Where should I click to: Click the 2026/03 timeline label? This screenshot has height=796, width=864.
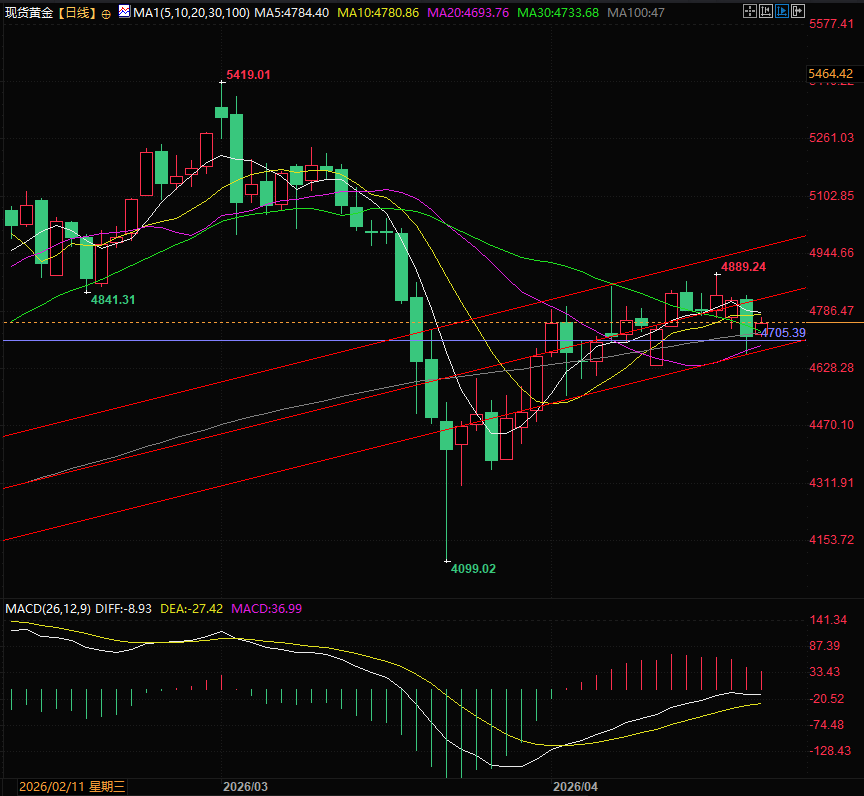(x=245, y=787)
